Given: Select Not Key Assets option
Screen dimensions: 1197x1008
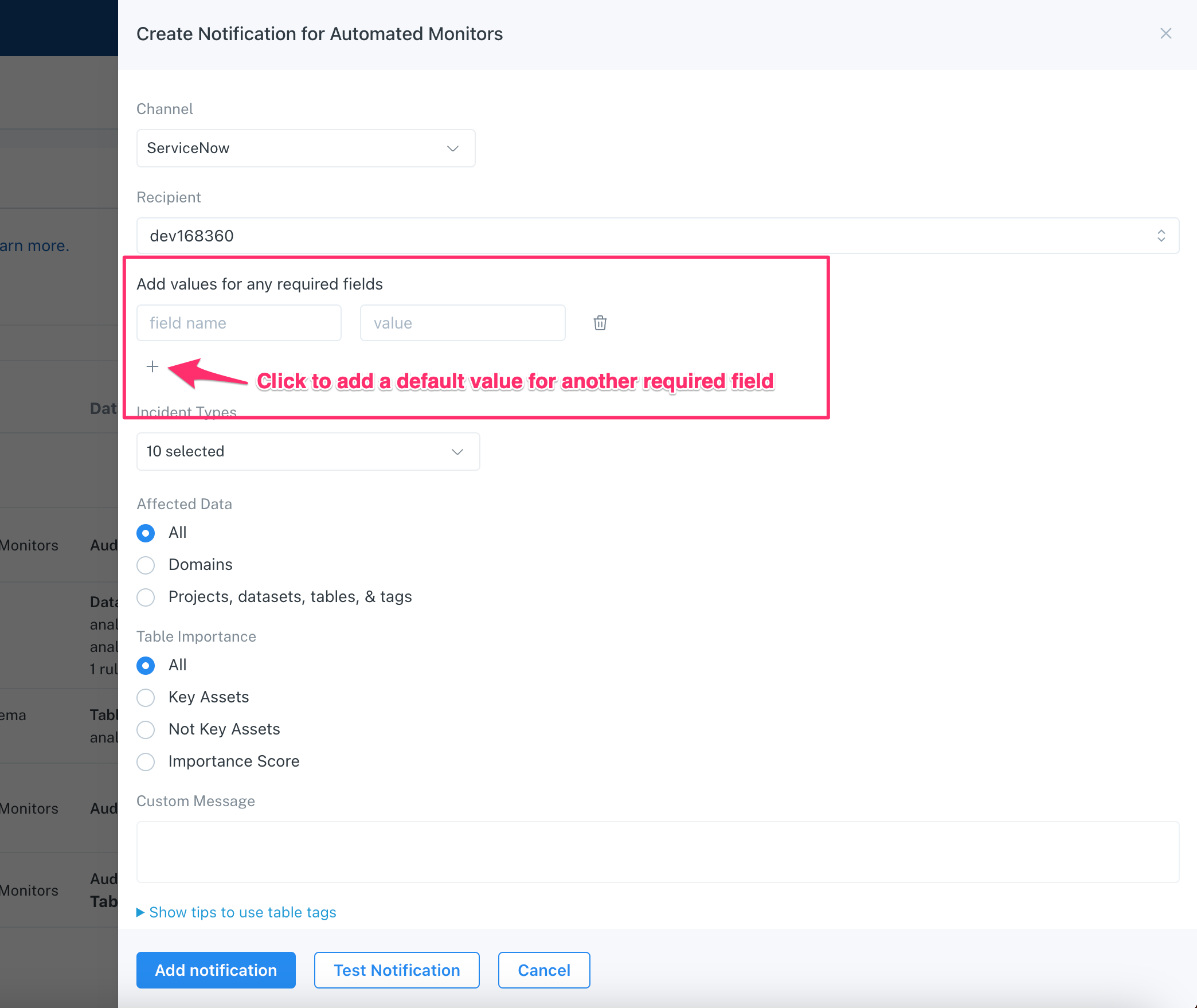Looking at the screenshot, I should [146, 730].
